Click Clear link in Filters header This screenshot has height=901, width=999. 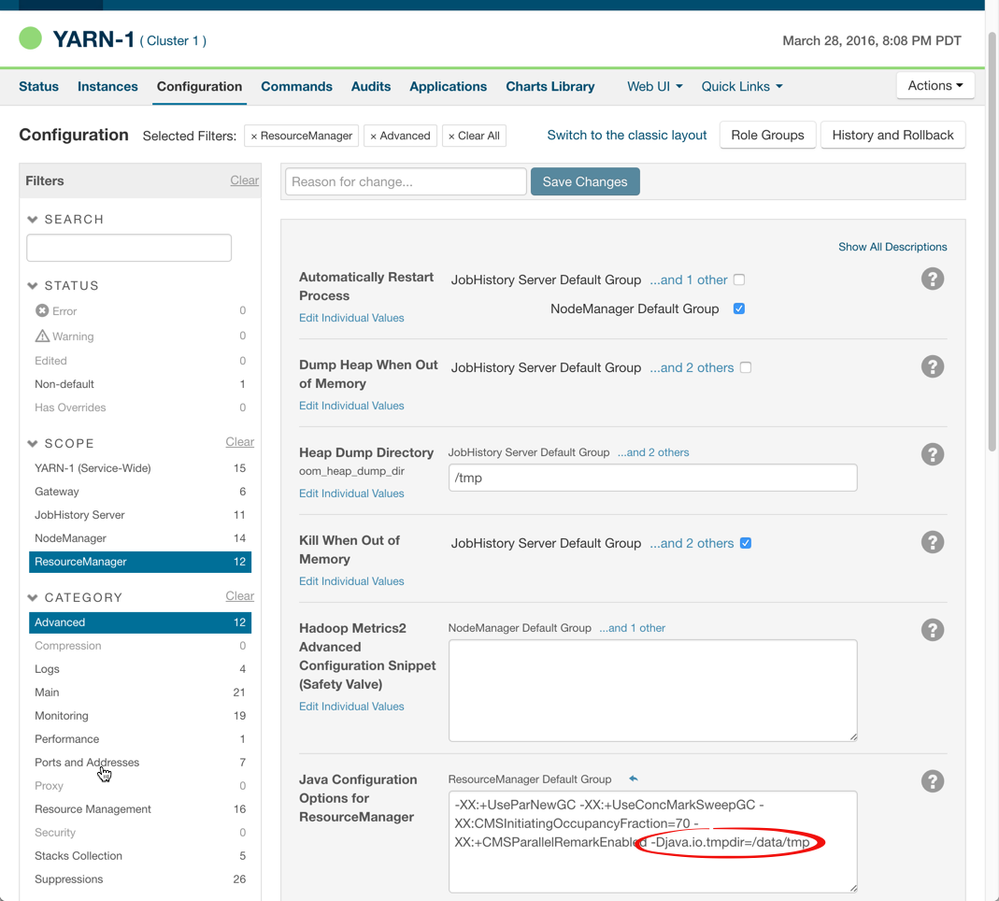[245, 180]
